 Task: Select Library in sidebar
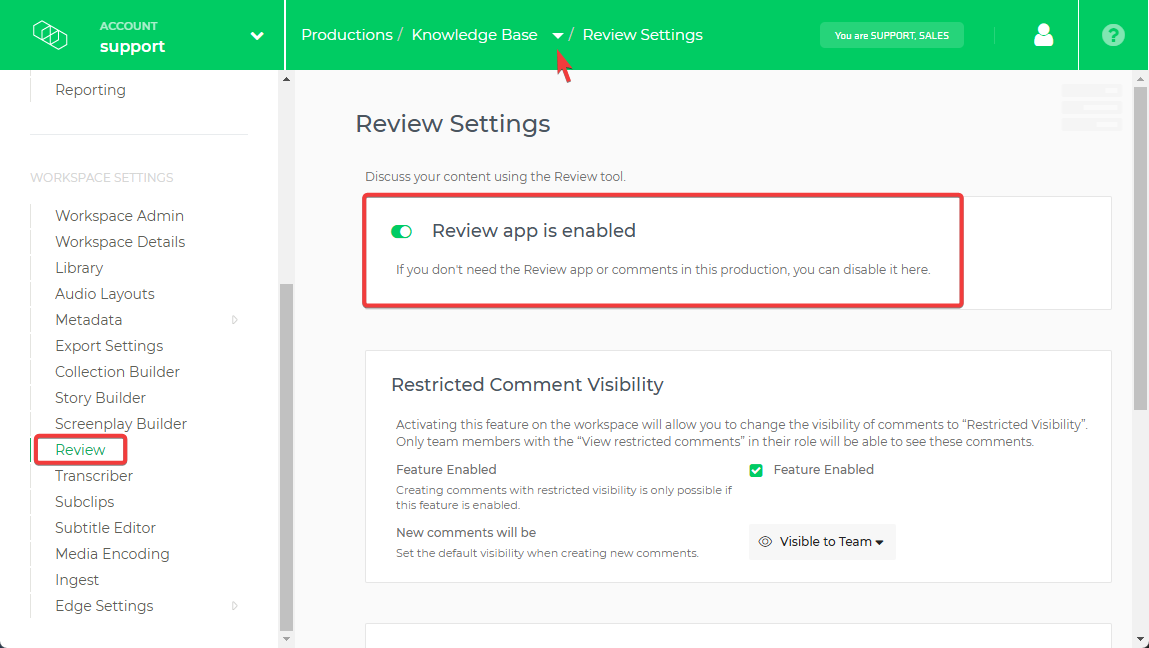click(79, 268)
